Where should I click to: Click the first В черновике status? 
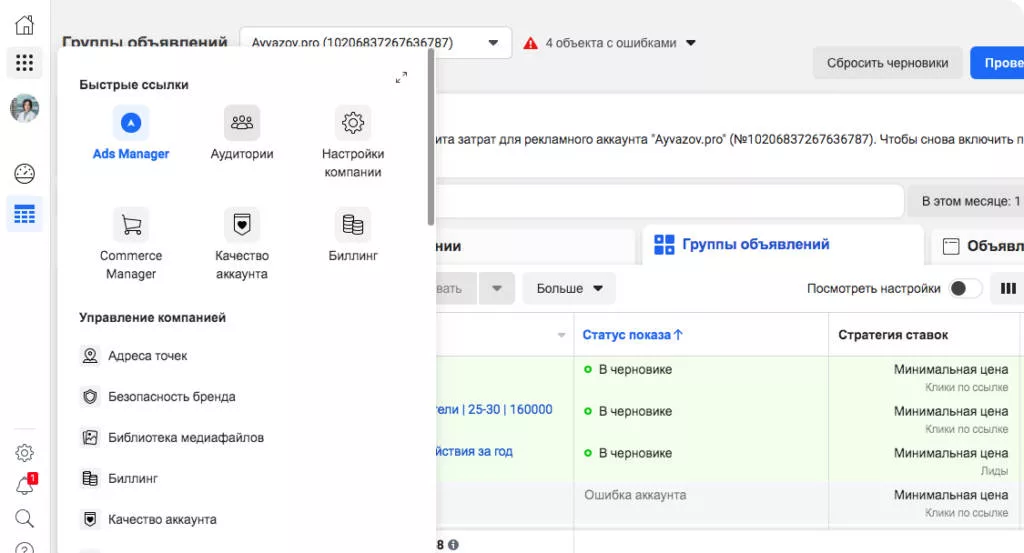(635, 370)
